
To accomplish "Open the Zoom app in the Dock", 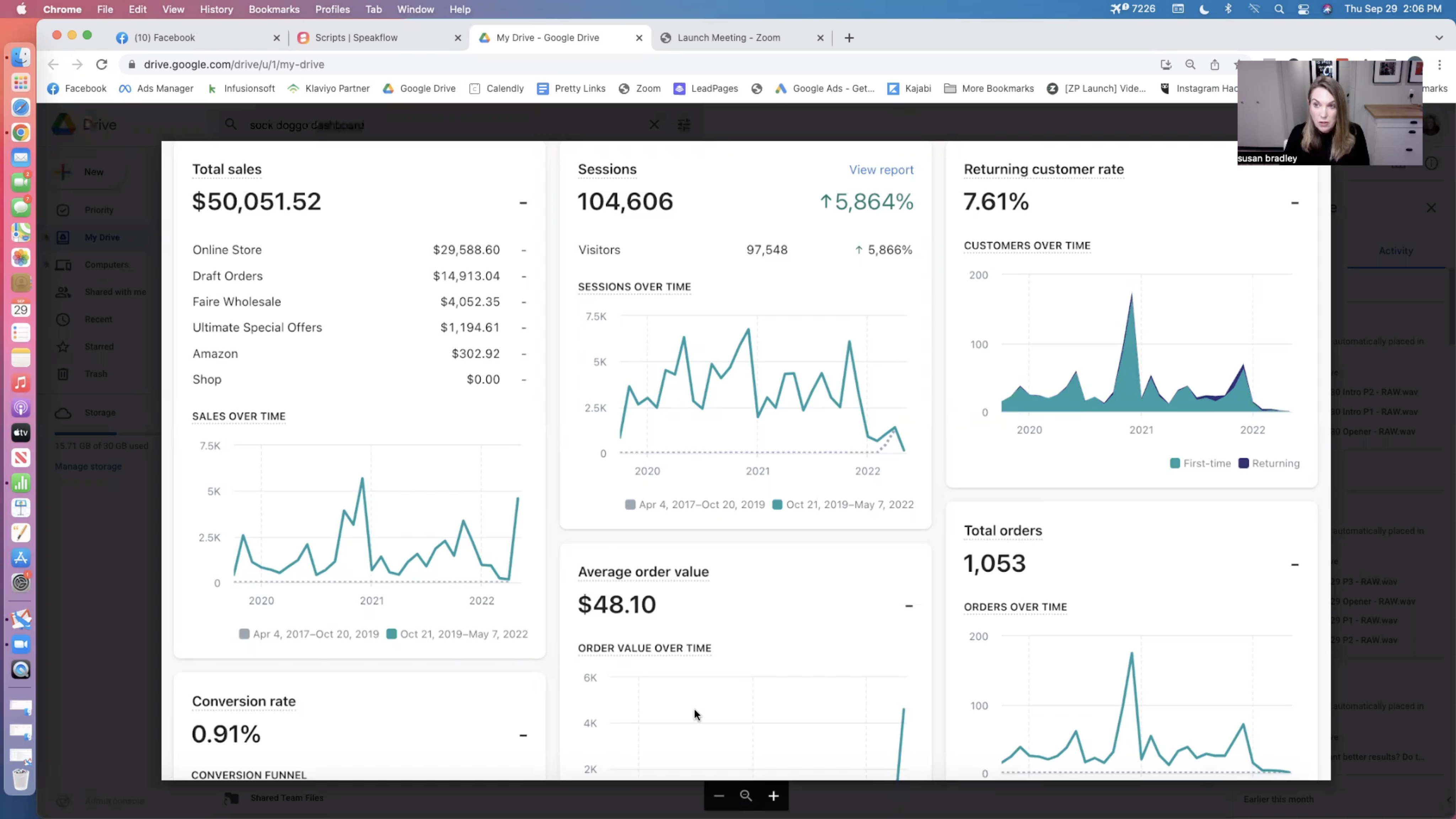I will 21,644.
